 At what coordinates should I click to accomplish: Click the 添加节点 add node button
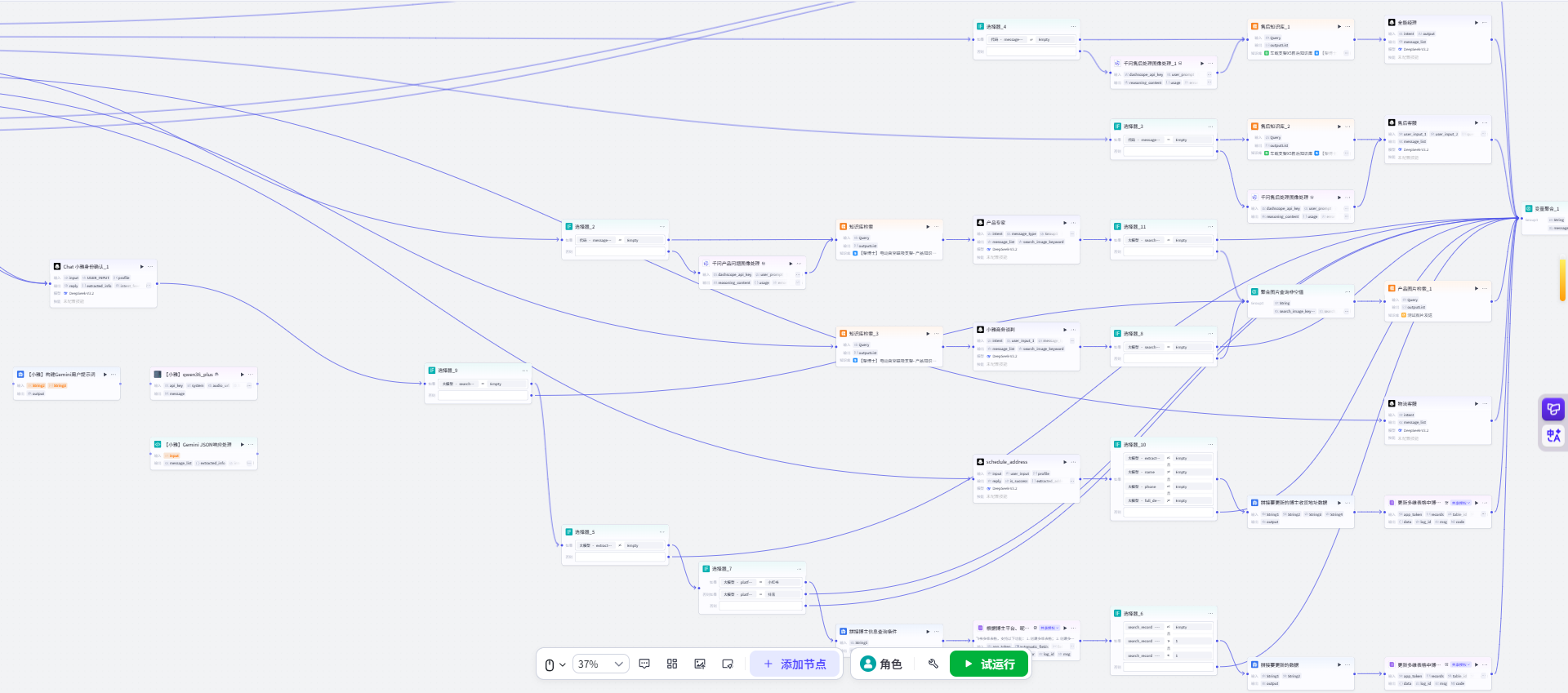pyautogui.click(x=795, y=664)
